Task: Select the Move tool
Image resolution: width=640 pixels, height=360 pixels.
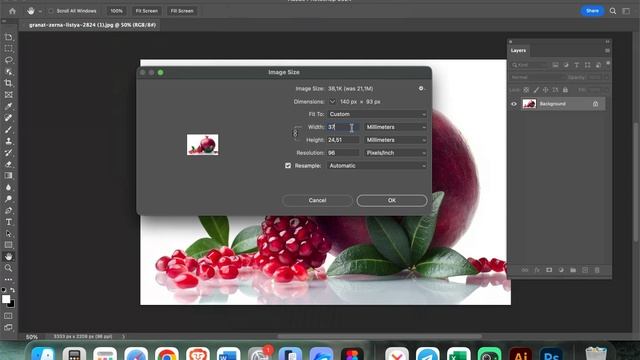Action: 9,37
